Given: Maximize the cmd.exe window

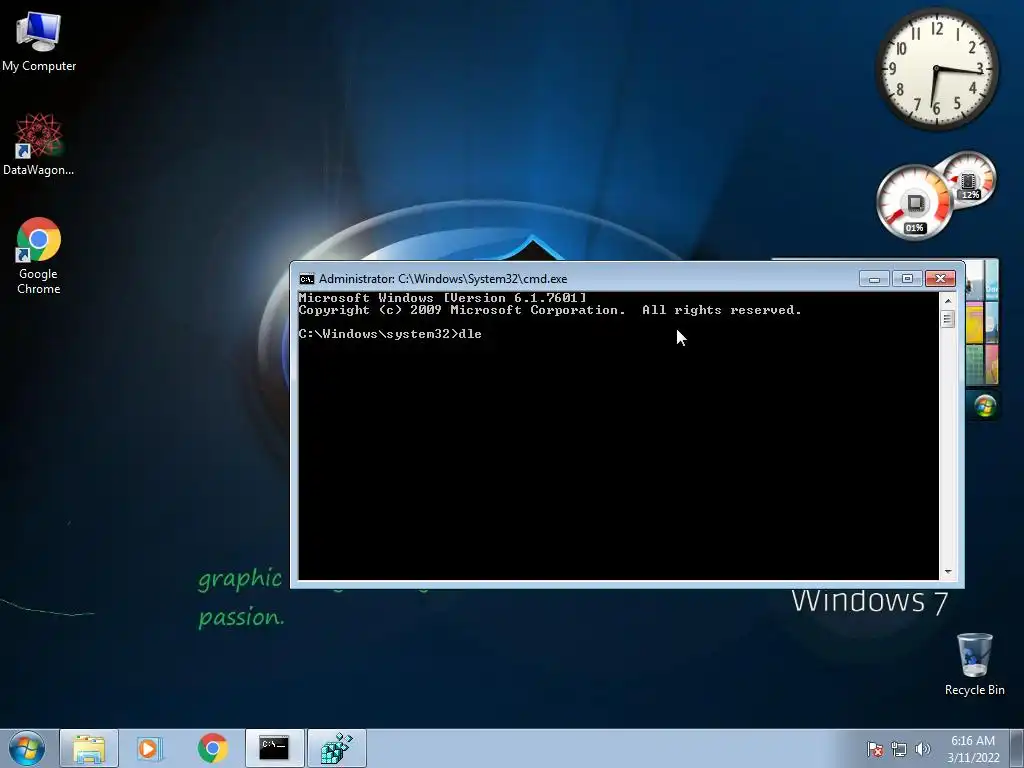Looking at the screenshot, I should (907, 279).
